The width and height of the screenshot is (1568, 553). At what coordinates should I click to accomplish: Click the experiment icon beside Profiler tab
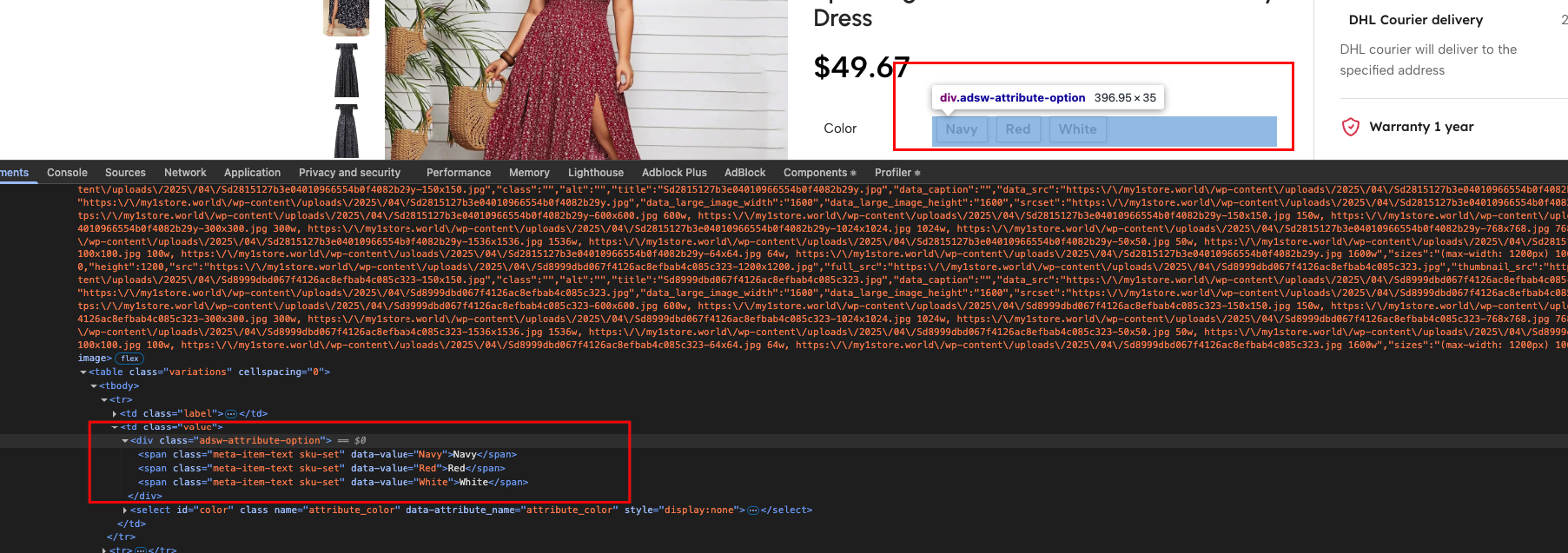click(x=917, y=174)
